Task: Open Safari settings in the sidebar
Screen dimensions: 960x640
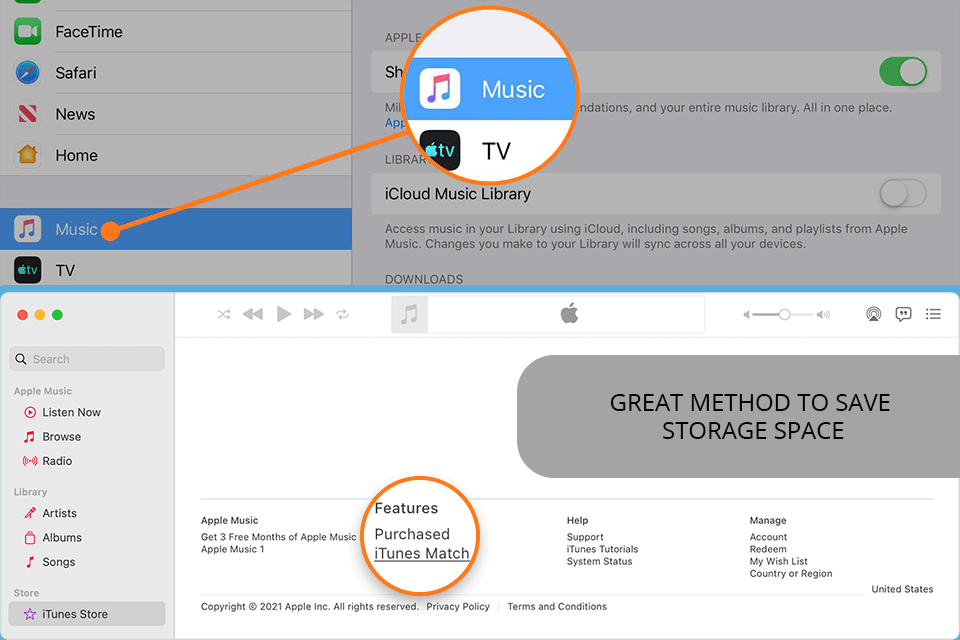Action: [x=176, y=73]
